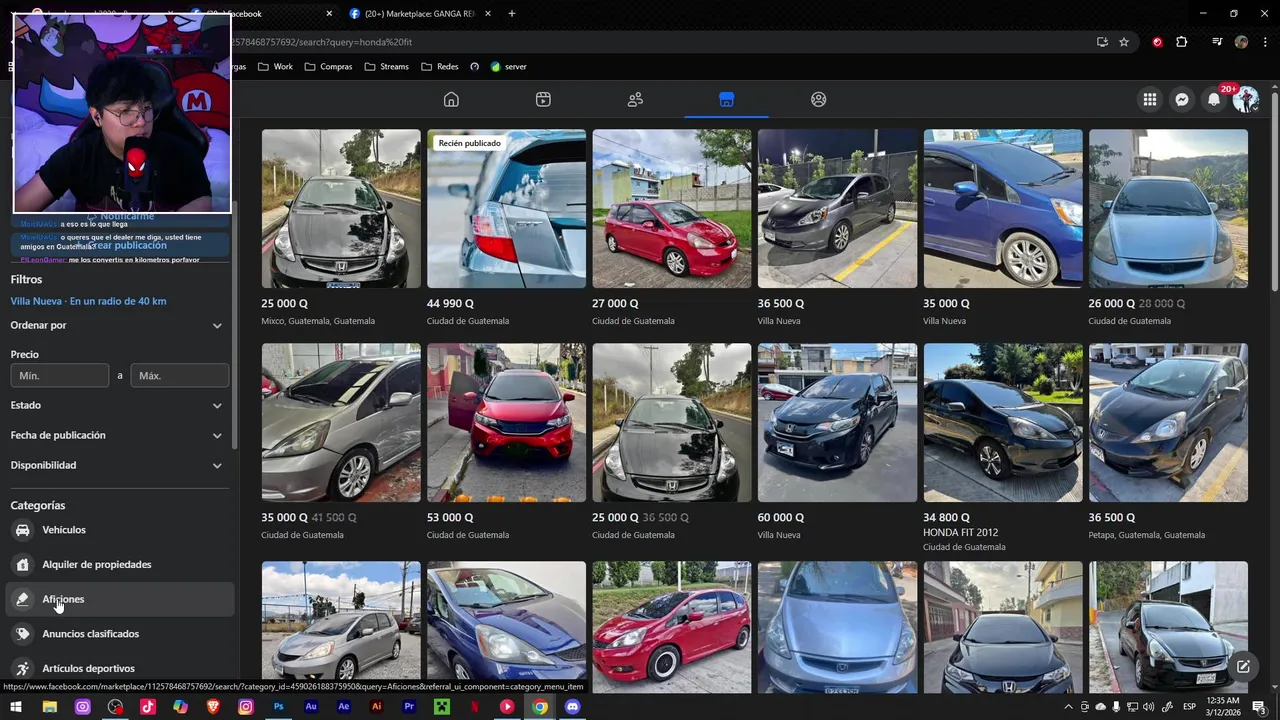The width and height of the screenshot is (1280, 720).
Task: Open the Work bookmarks folder
Action: [275, 67]
